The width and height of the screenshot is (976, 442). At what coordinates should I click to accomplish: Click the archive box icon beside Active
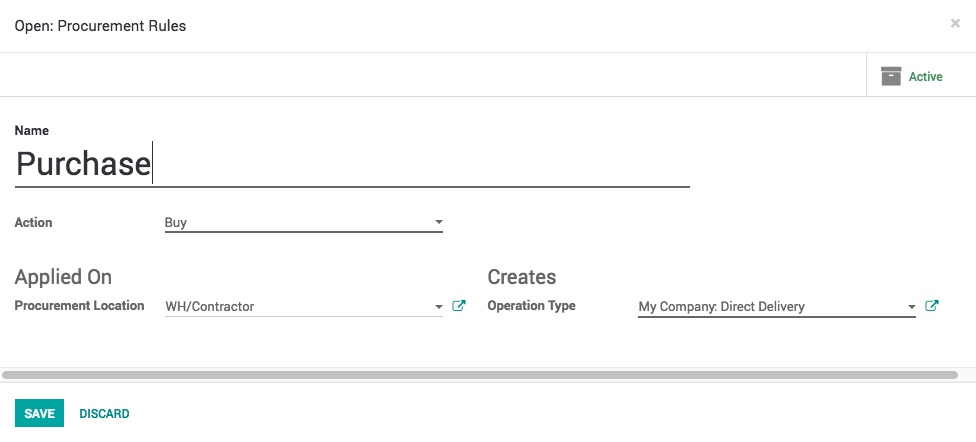(891, 76)
